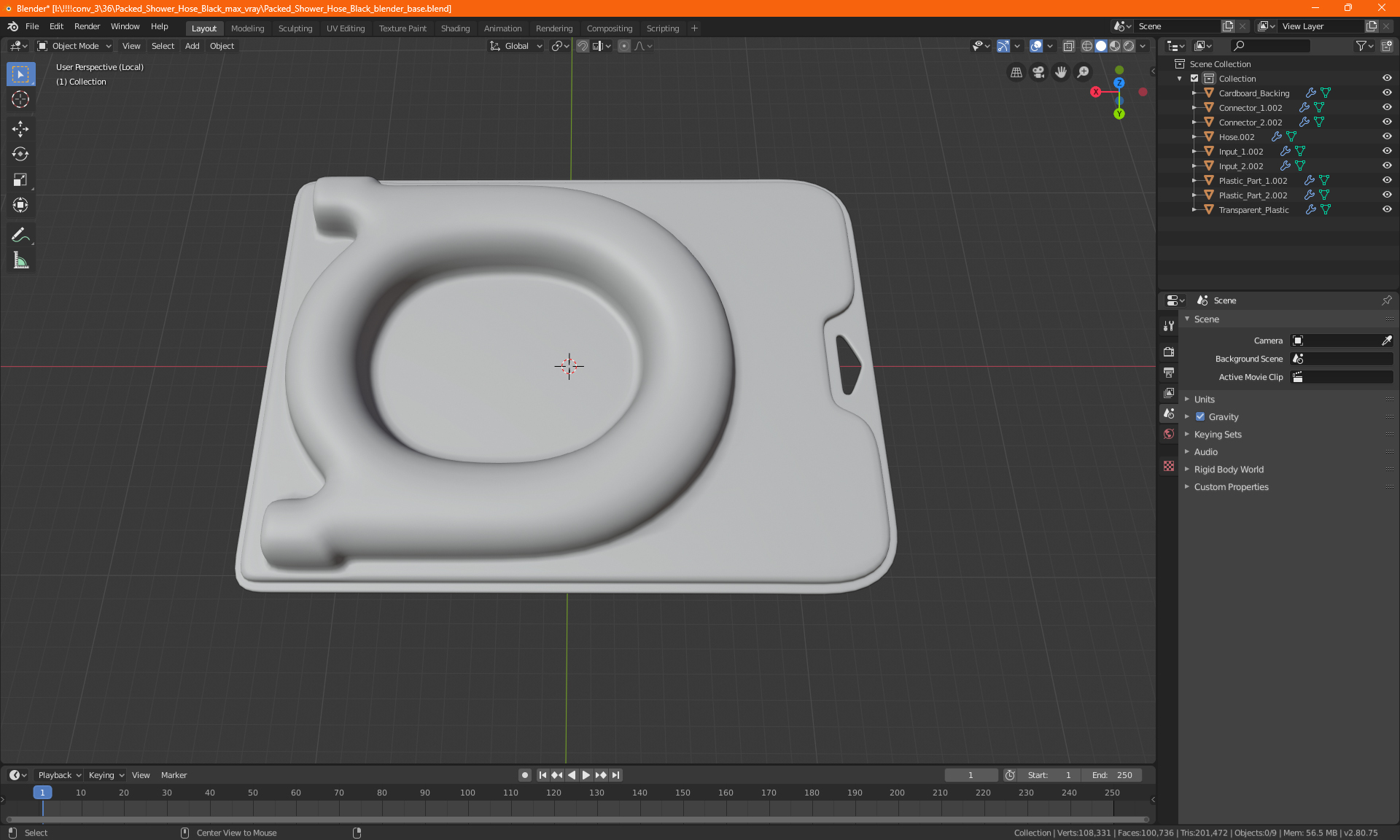
Task: Switch to material preview shading
Action: pos(1115,46)
